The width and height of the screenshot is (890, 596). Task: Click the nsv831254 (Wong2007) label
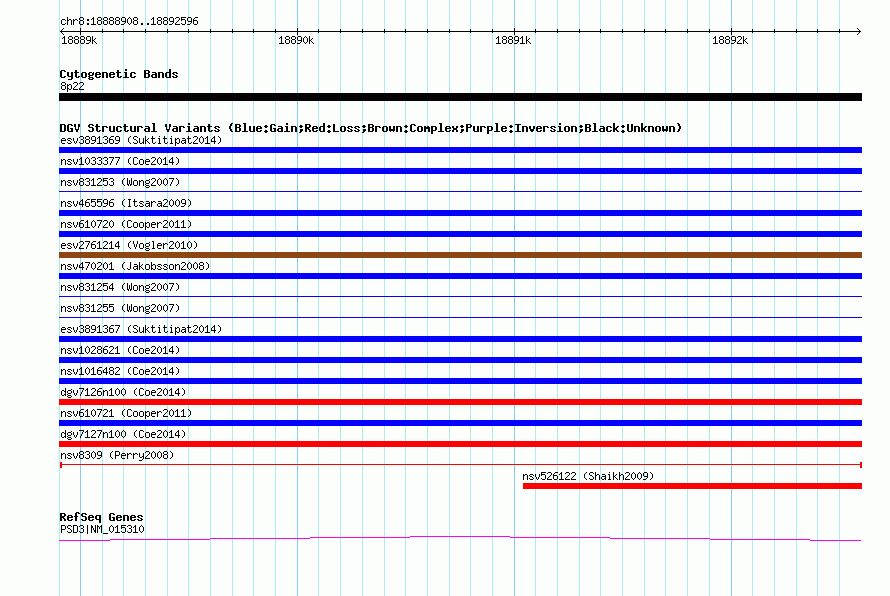click(120, 287)
